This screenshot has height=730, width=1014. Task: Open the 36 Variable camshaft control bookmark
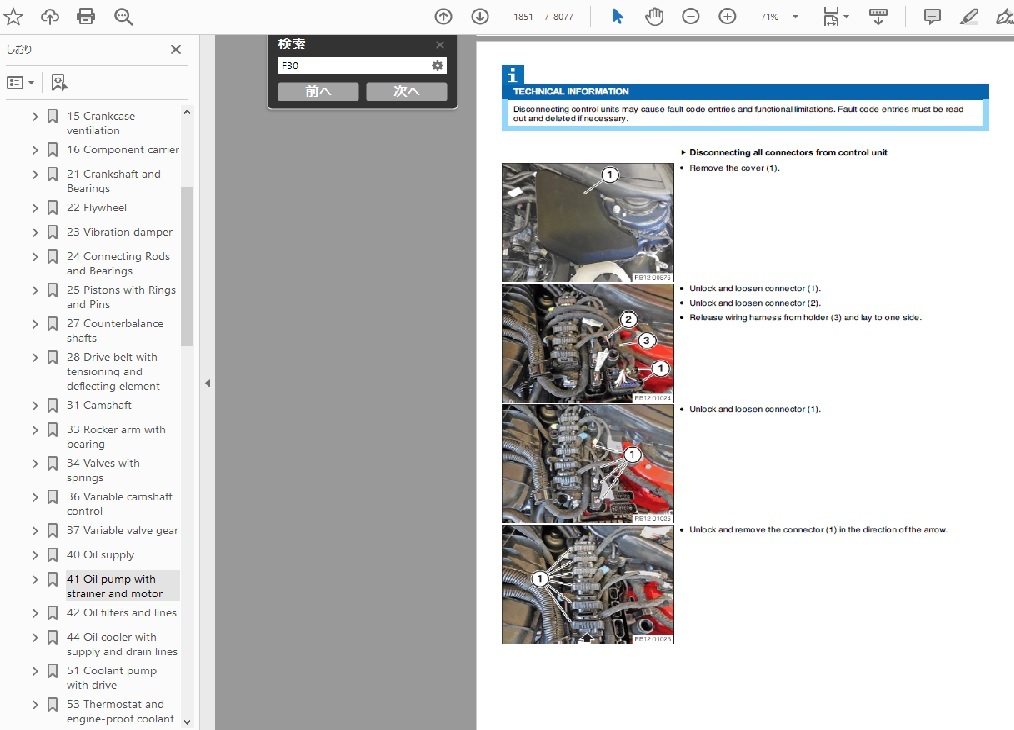[x=120, y=504]
